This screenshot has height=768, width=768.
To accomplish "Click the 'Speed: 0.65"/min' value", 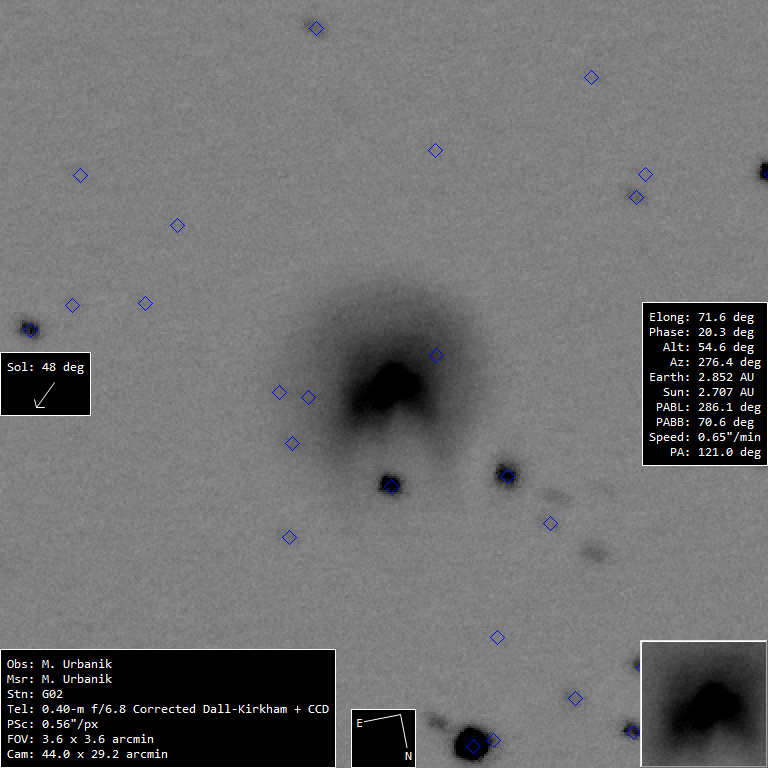I will pos(705,437).
